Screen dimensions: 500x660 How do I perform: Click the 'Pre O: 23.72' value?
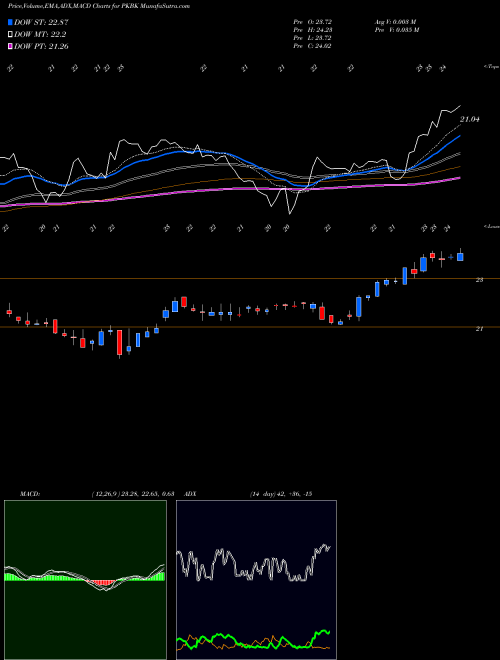point(313,21)
